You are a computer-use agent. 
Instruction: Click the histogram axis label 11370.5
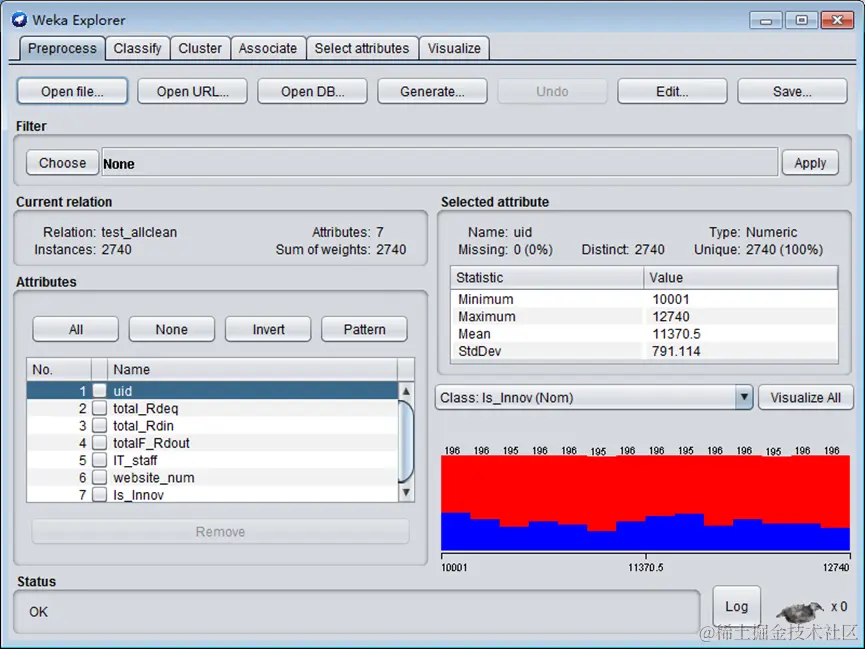[x=645, y=567]
